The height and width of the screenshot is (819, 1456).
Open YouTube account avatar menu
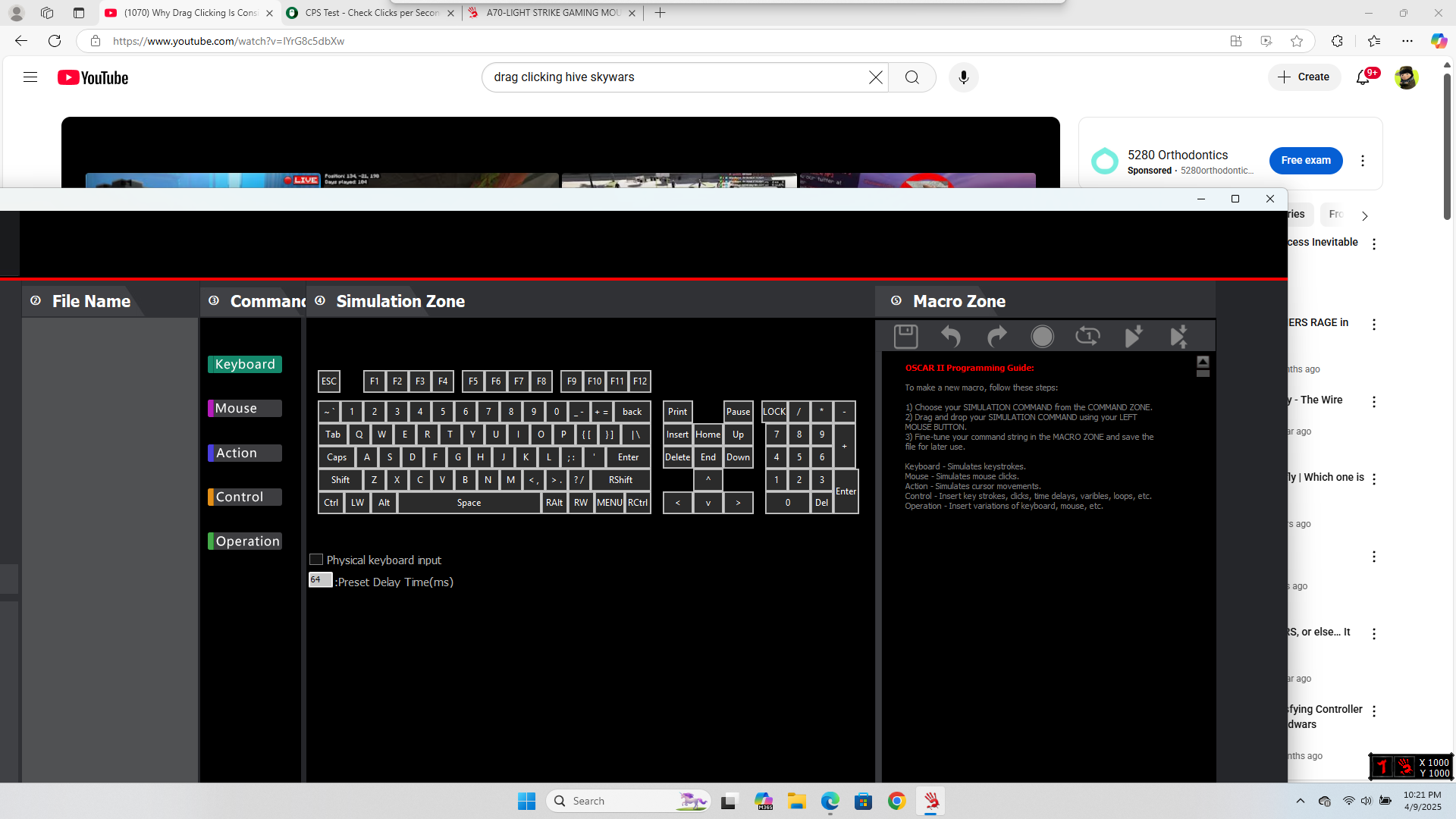1406,77
